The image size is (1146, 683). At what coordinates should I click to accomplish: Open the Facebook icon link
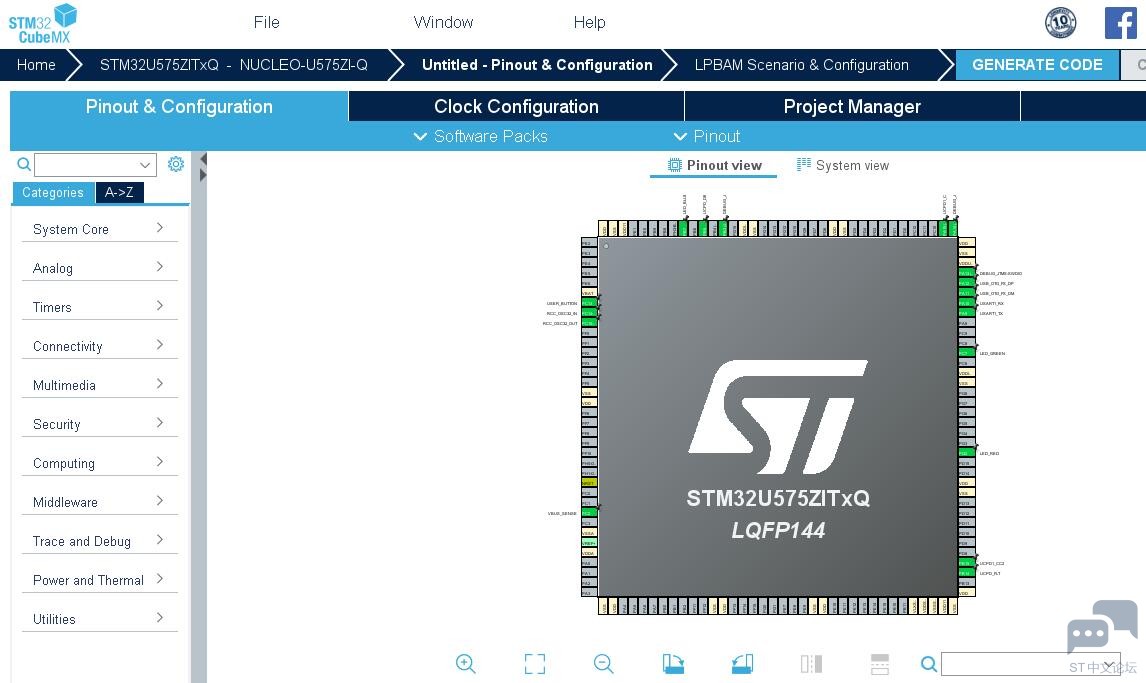click(x=1120, y=23)
